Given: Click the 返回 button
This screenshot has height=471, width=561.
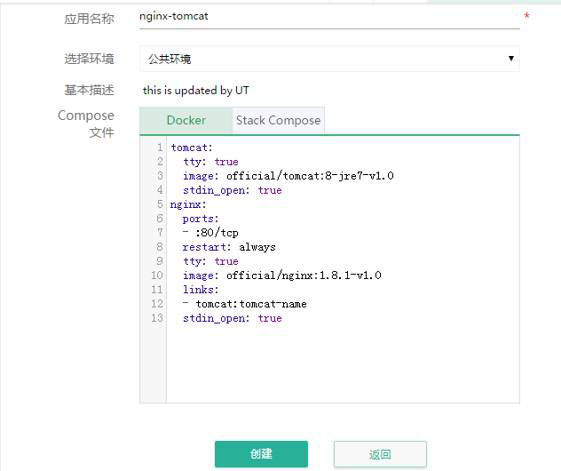Looking at the screenshot, I should 380,455.
